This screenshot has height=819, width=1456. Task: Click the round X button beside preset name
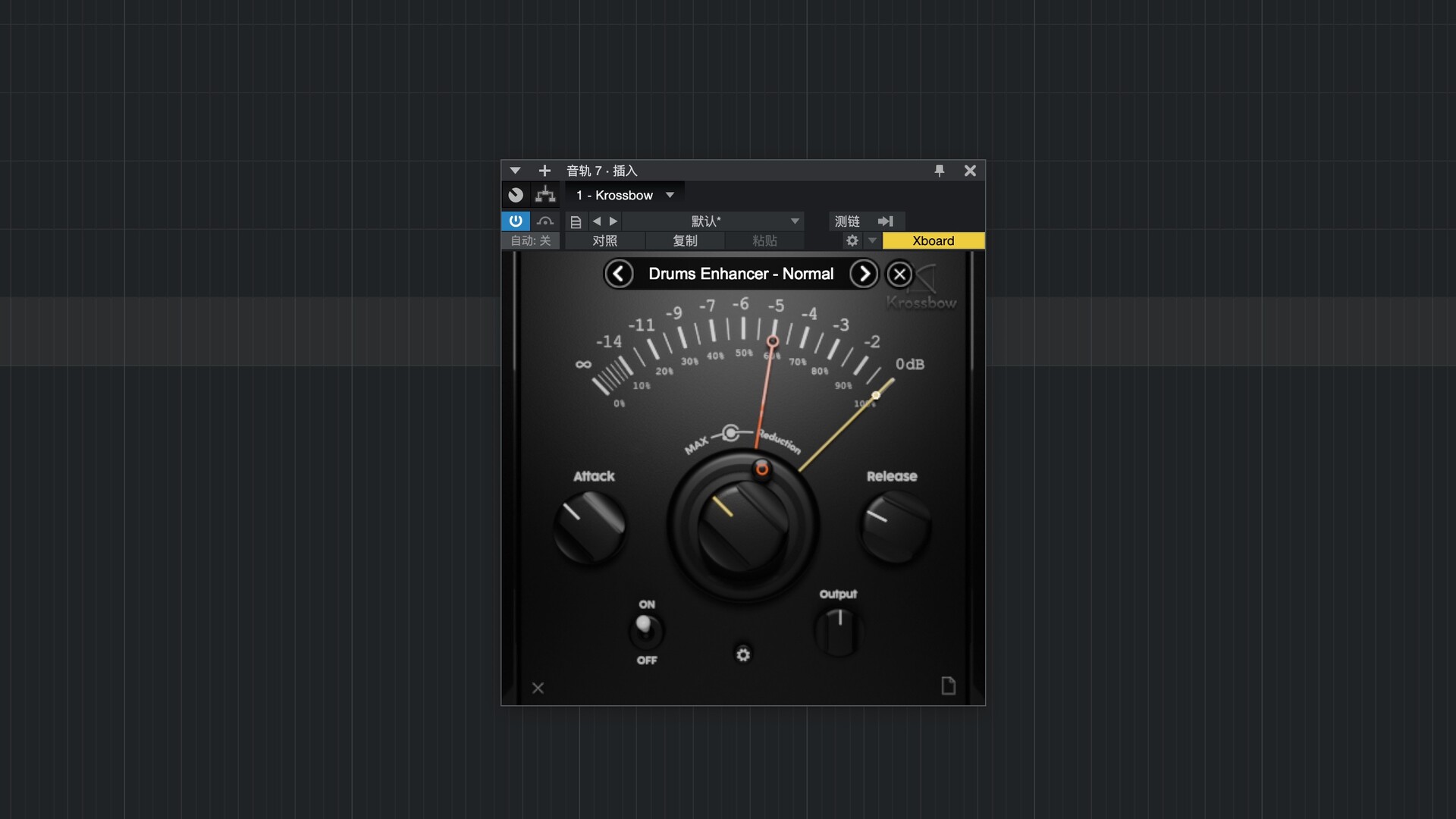point(899,274)
